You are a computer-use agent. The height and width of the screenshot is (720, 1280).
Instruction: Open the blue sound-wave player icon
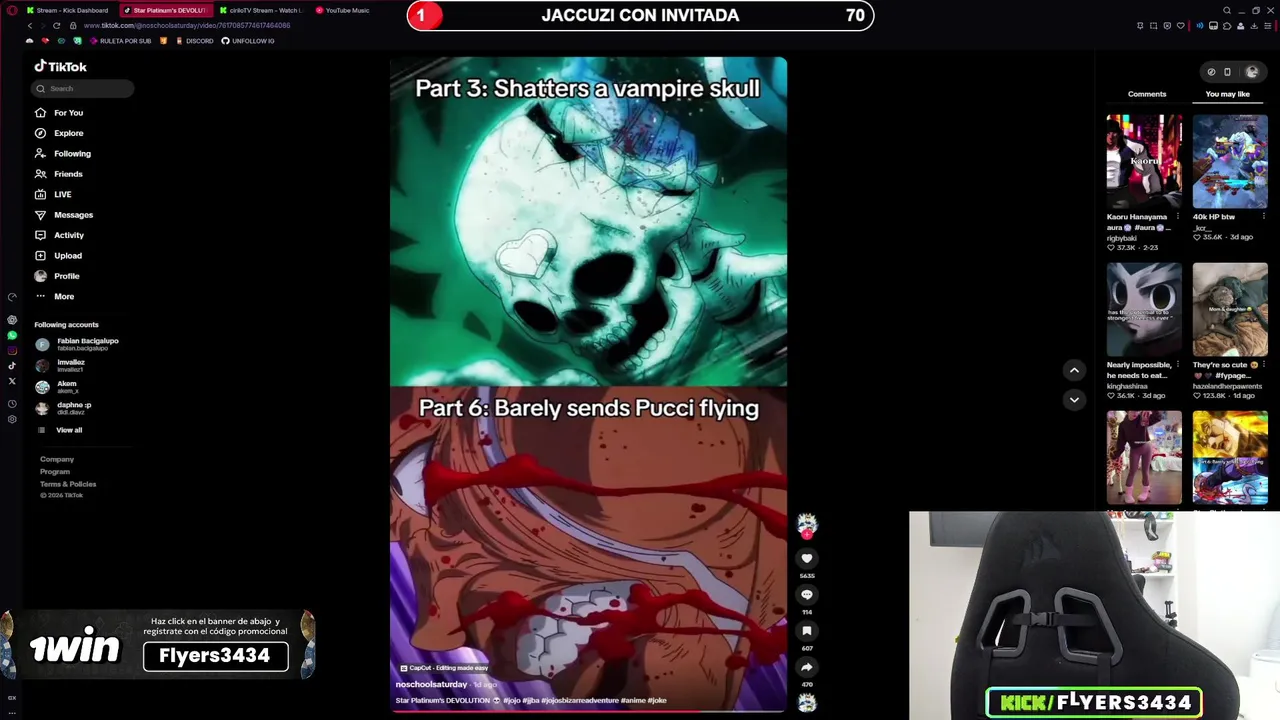point(1200,26)
